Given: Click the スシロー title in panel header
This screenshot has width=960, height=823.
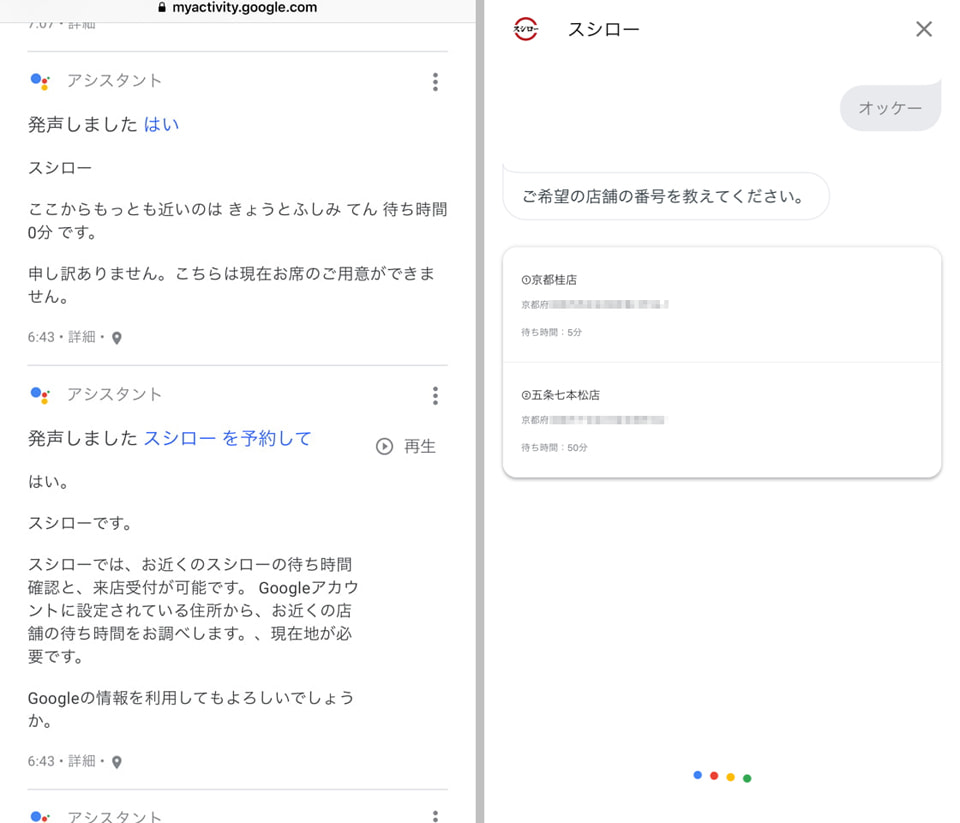Looking at the screenshot, I should point(603,29).
